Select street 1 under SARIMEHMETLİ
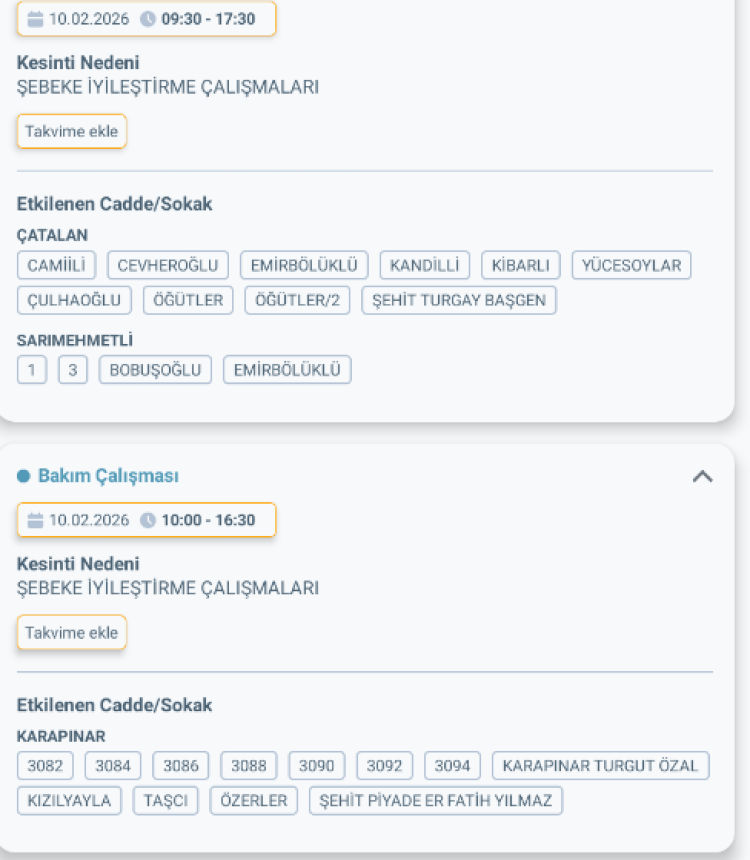This screenshot has width=750, height=860. [31, 368]
